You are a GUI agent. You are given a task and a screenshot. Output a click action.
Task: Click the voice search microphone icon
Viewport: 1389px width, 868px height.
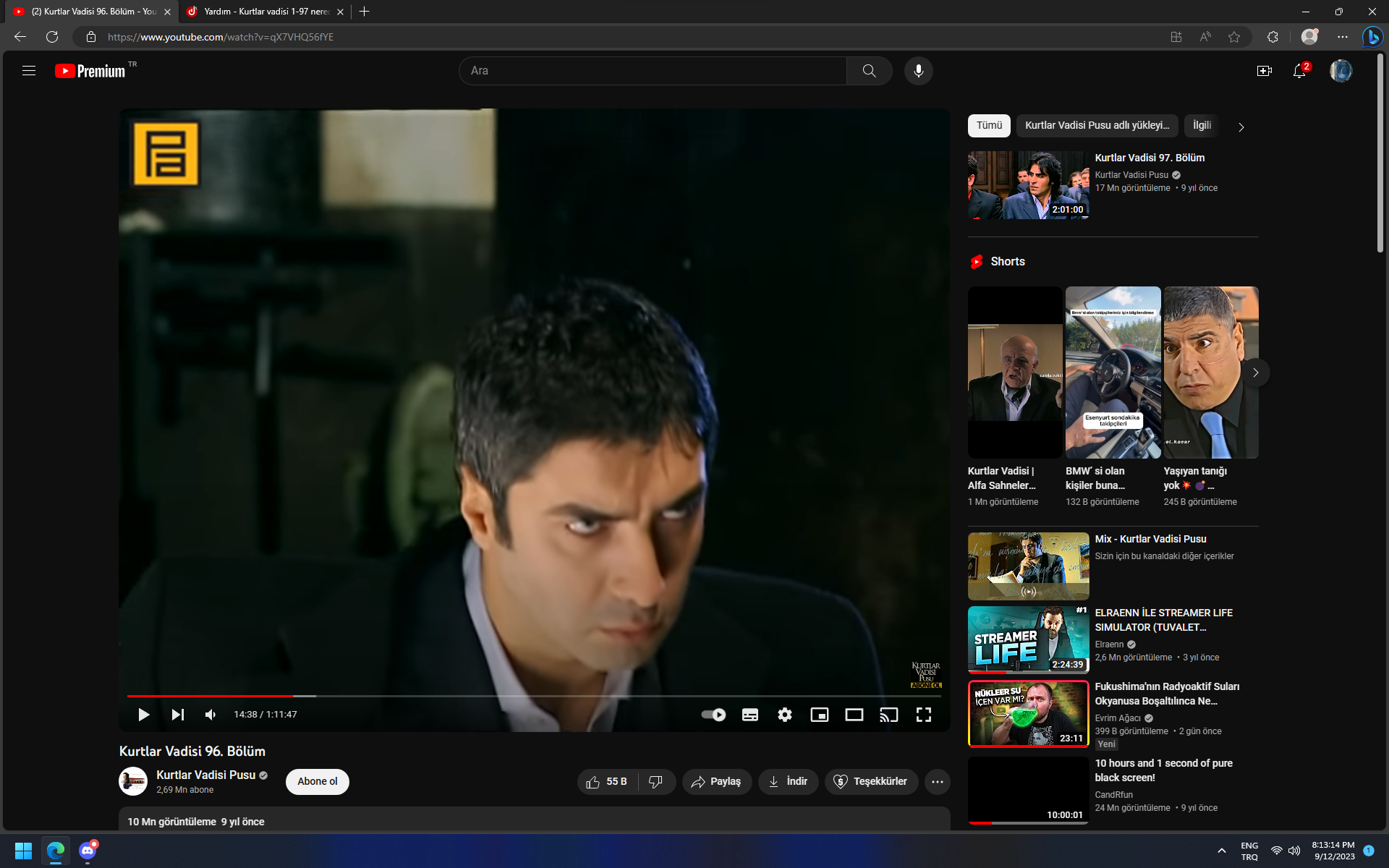918,71
